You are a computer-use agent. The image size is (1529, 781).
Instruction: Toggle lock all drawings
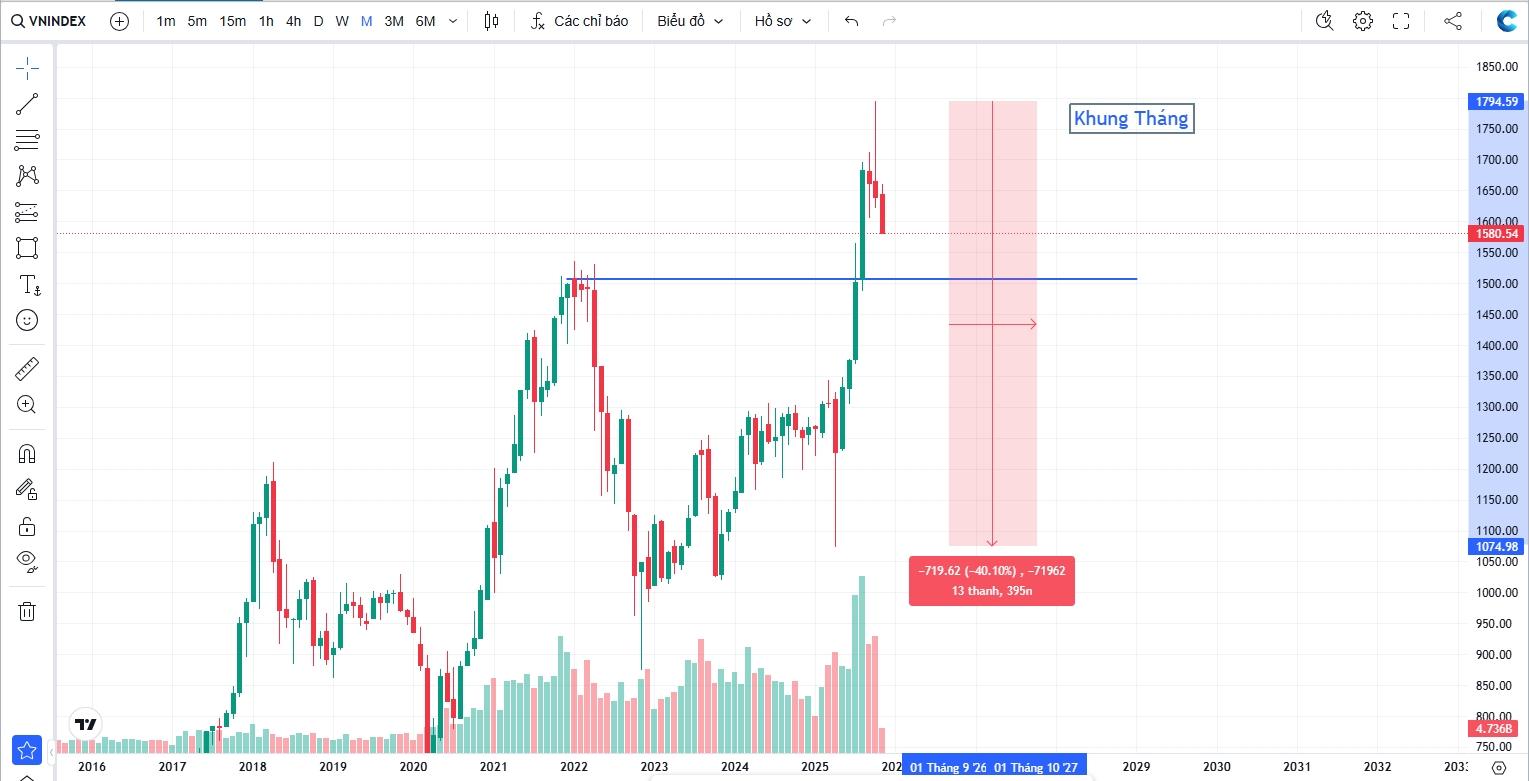(x=27, y=525)
